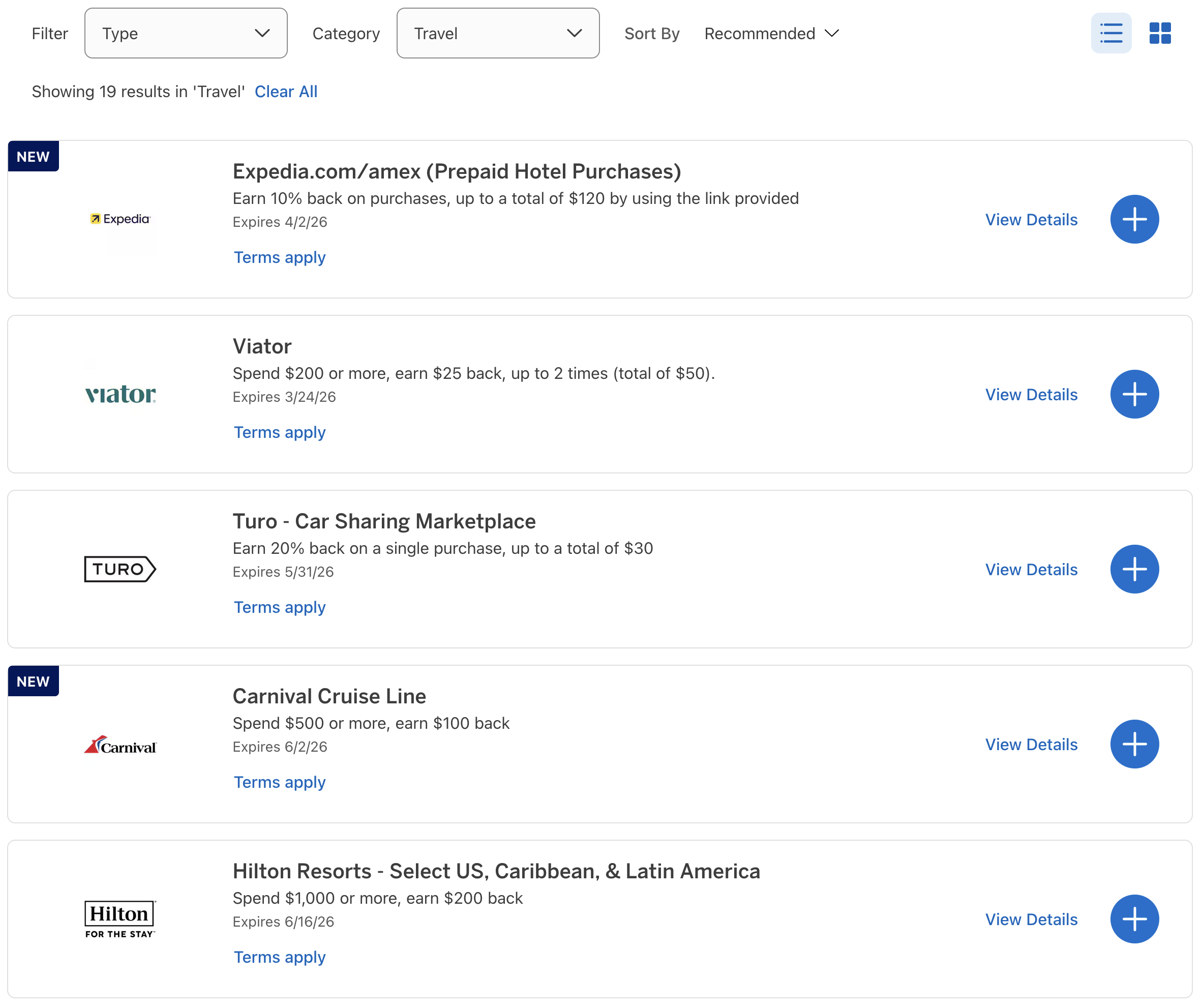Click the Expedia brand logo

tap(119, 219)
